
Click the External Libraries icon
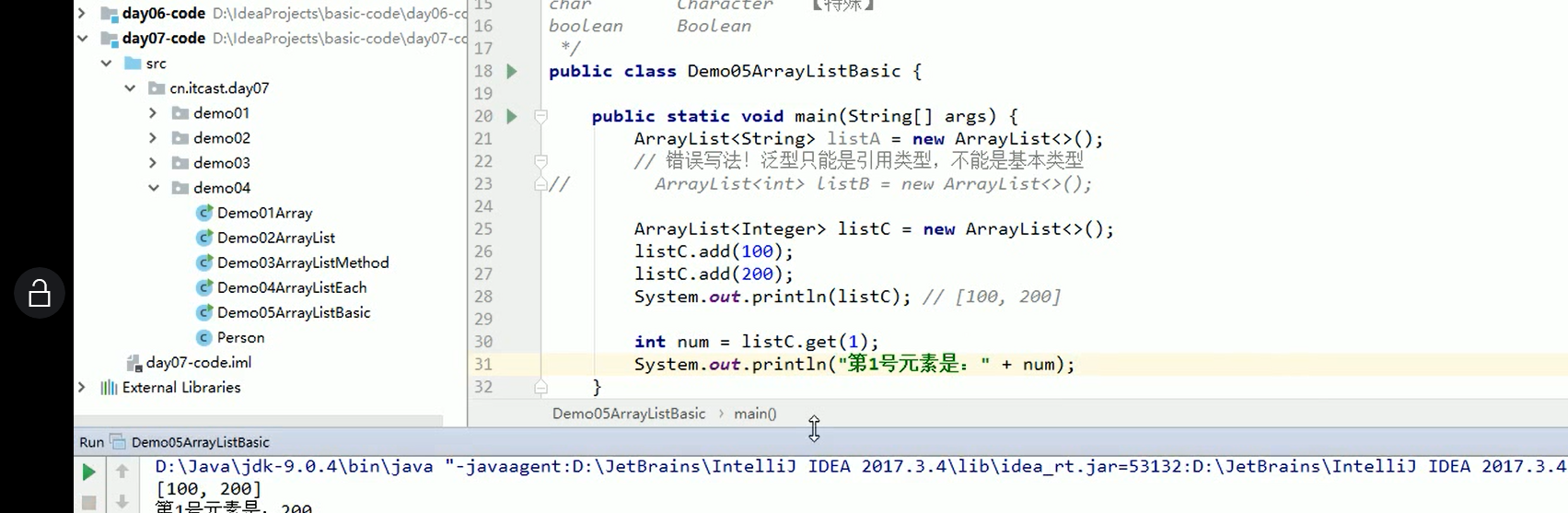(x=109, y=388)
